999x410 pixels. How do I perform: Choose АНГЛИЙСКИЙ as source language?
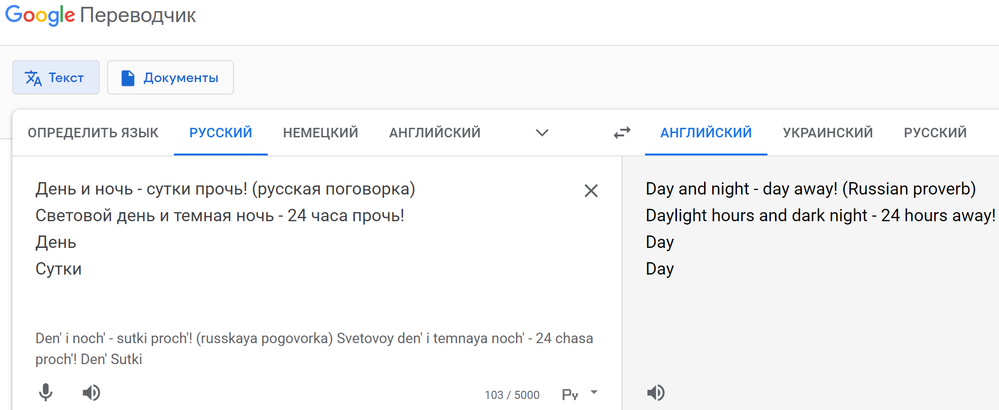(435, 133)
